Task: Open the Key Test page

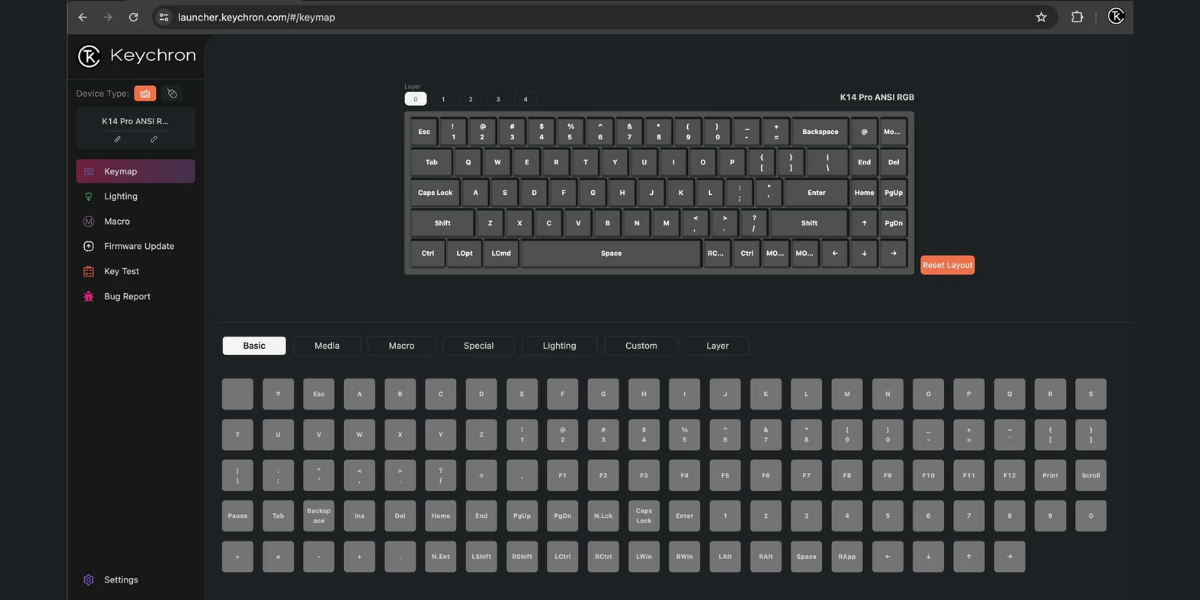Action: 121,271
